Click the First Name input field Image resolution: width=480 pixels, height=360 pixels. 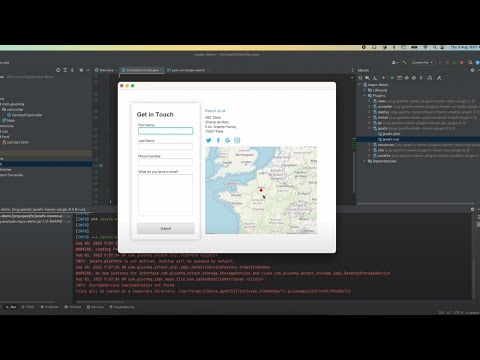[165, 131]
